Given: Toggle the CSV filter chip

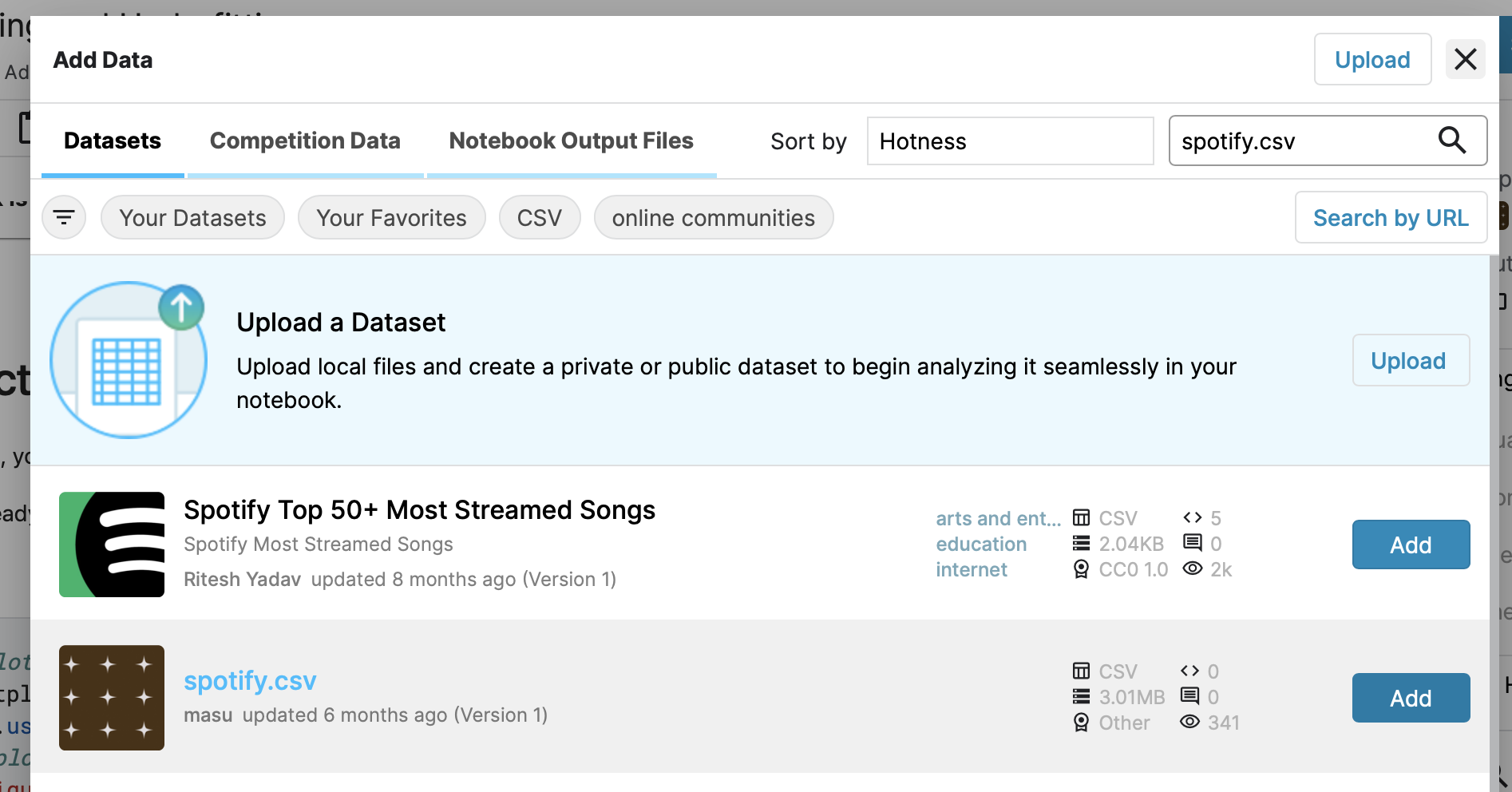Looking at the screenshot, I should [x=540, y=217].
